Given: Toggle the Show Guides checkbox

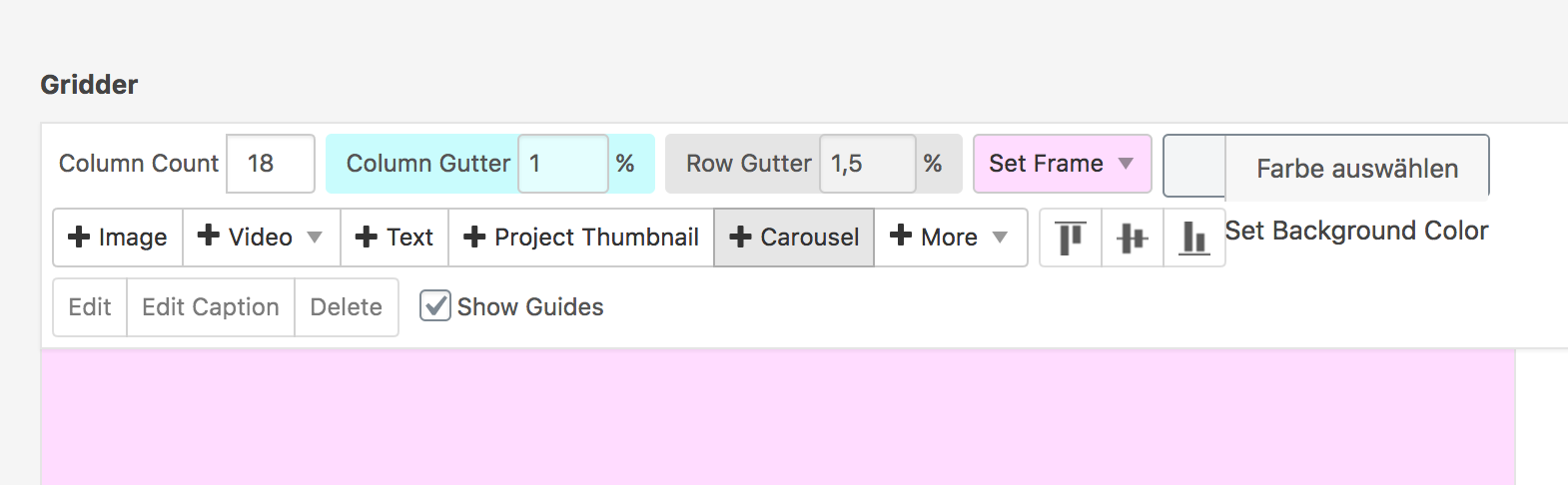Looking at the screenshot, I should coord(435,306).
